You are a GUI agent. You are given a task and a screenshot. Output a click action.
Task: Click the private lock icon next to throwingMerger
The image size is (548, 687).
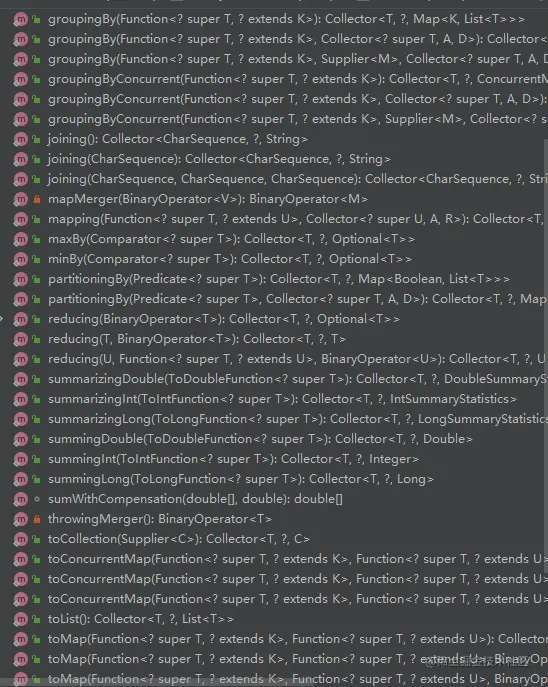(37, 519)
